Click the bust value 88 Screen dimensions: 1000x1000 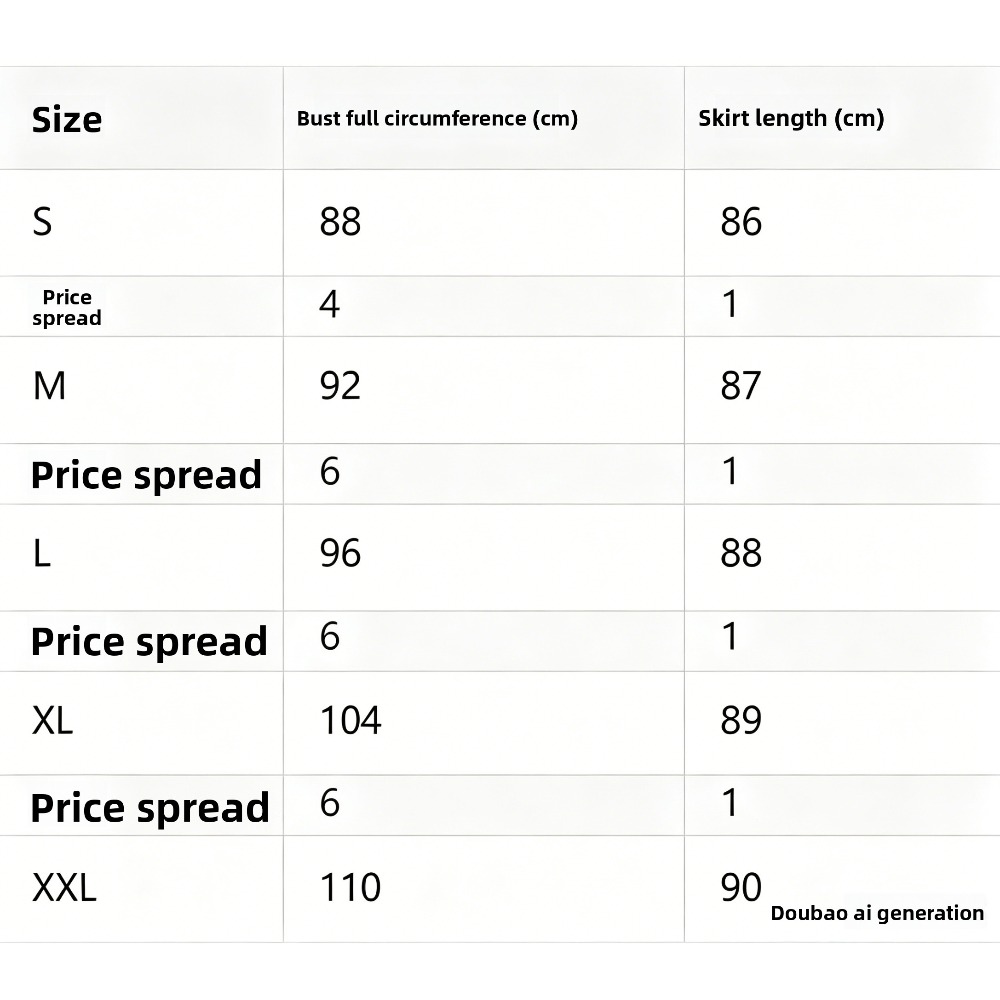pos(340,222)
